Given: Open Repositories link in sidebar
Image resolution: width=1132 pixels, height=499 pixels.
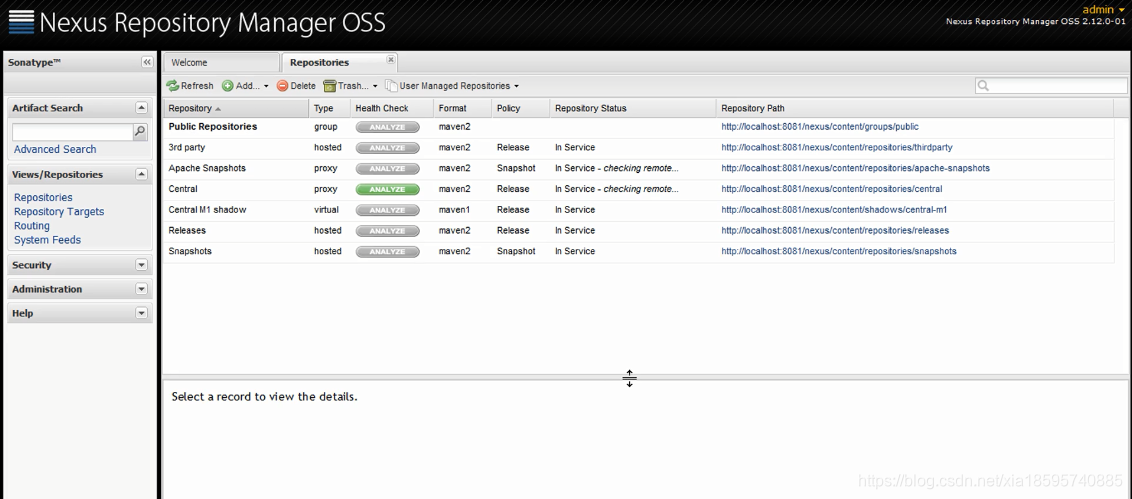Looking at the screenshot, I should click(43, 197).
